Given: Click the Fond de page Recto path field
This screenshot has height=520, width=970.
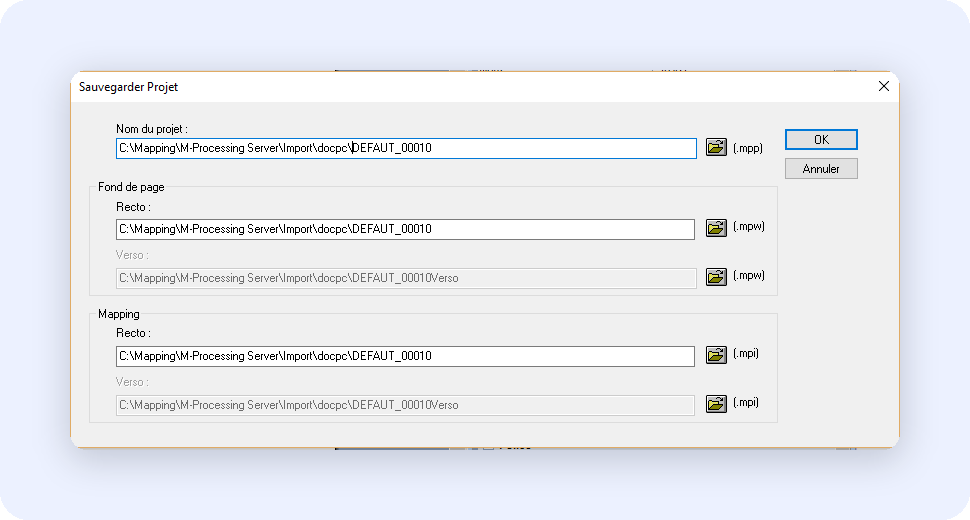Looking at the screenshot, I should pyautogui.click(x=405, y=229).
